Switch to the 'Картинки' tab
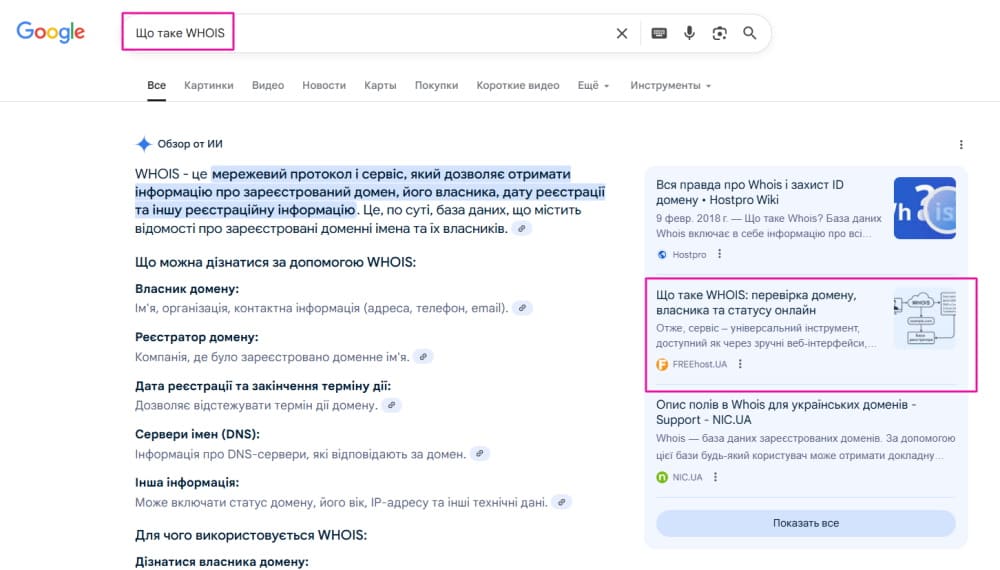The image size is (1000, 570). coord(209,85)
